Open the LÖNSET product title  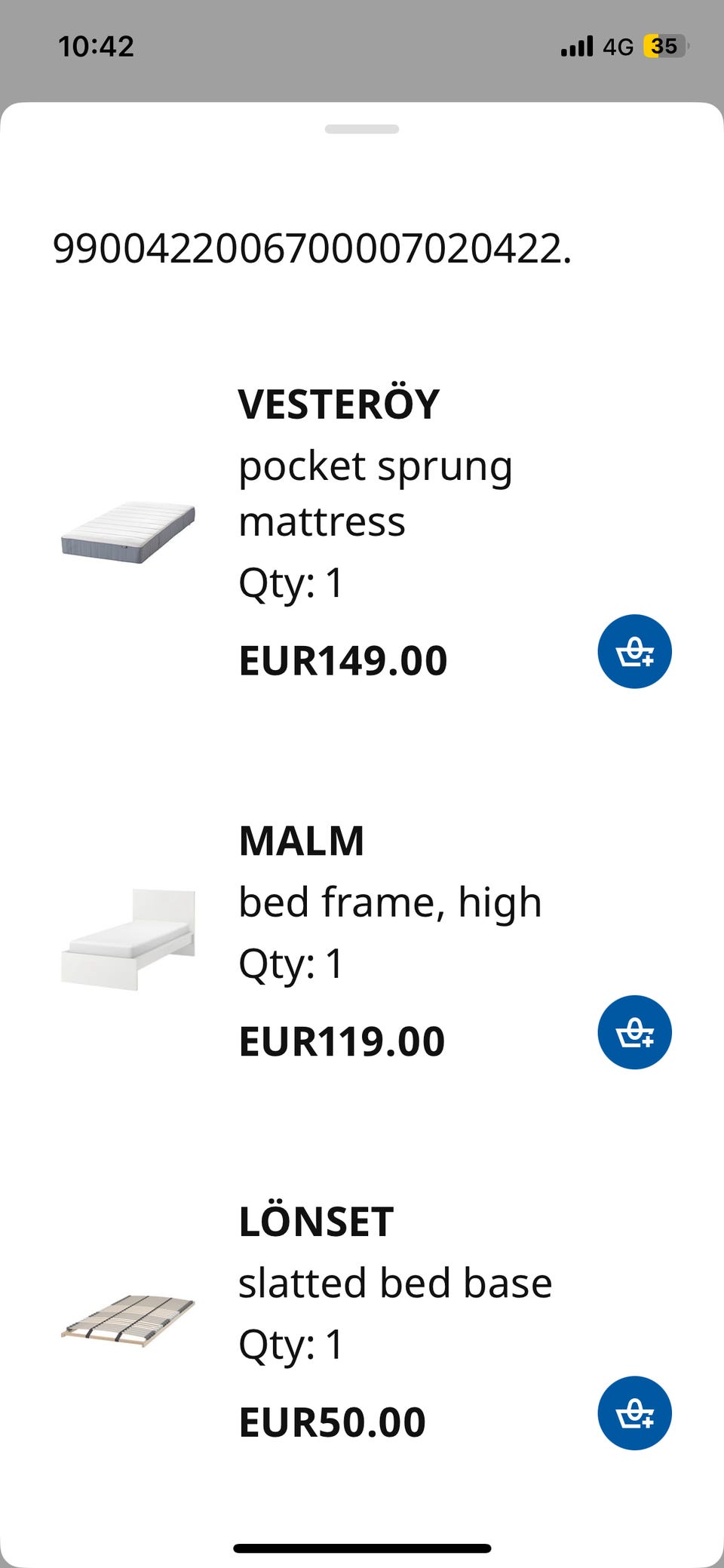(x=316, y=1222)
